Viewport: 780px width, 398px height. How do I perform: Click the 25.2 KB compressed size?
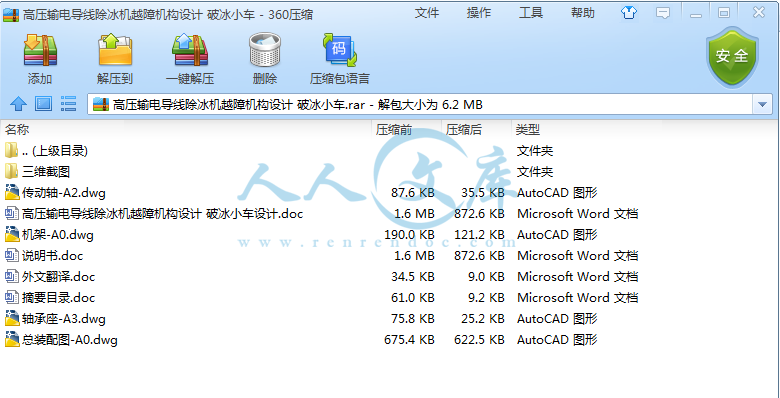[x=483, y=319]
